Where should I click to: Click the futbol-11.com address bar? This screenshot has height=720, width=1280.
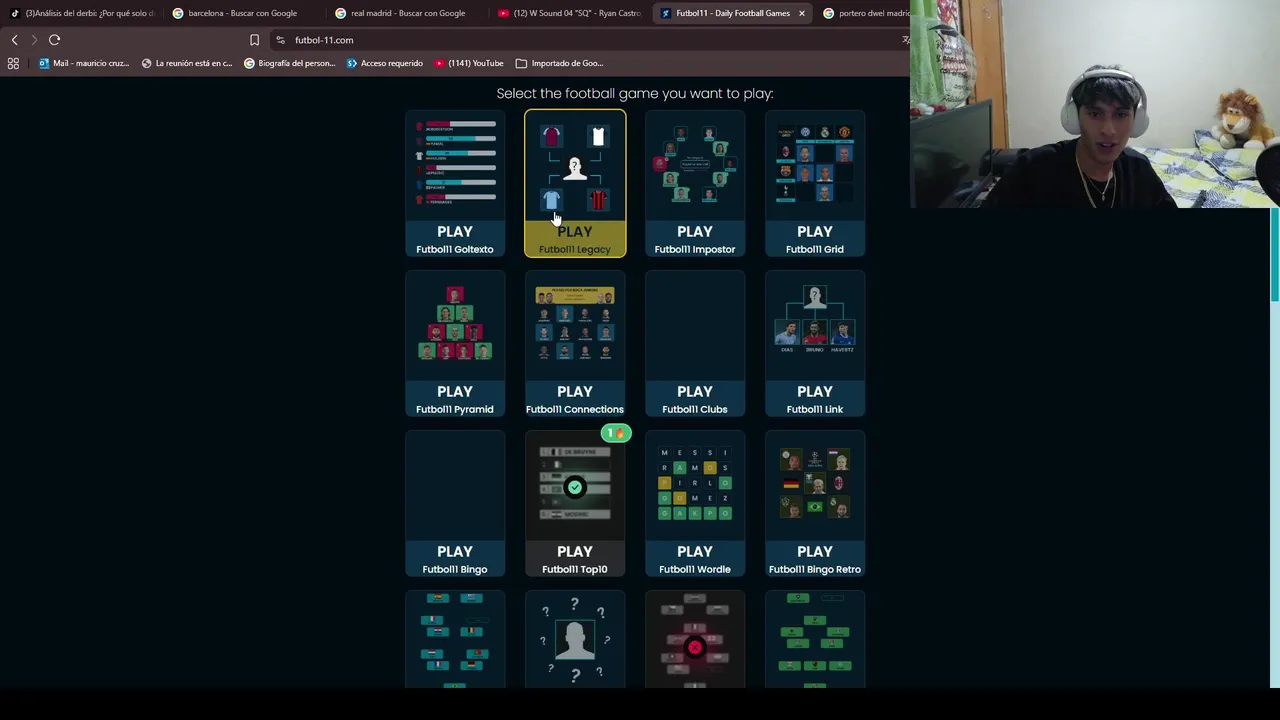[590, 40]
